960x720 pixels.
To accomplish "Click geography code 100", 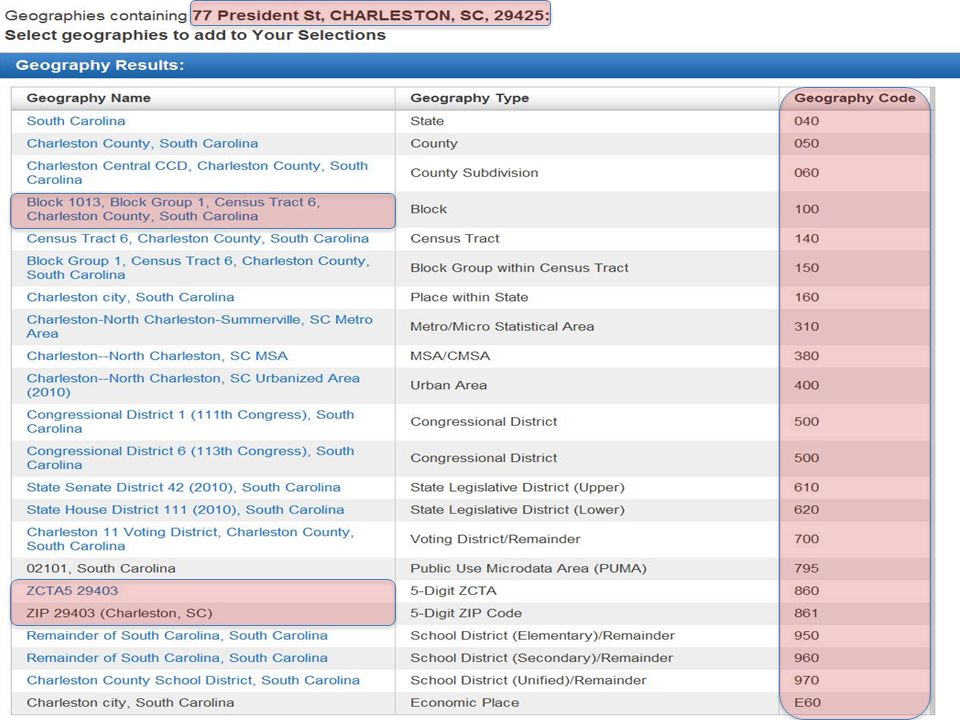I will [x=806, y=209].
